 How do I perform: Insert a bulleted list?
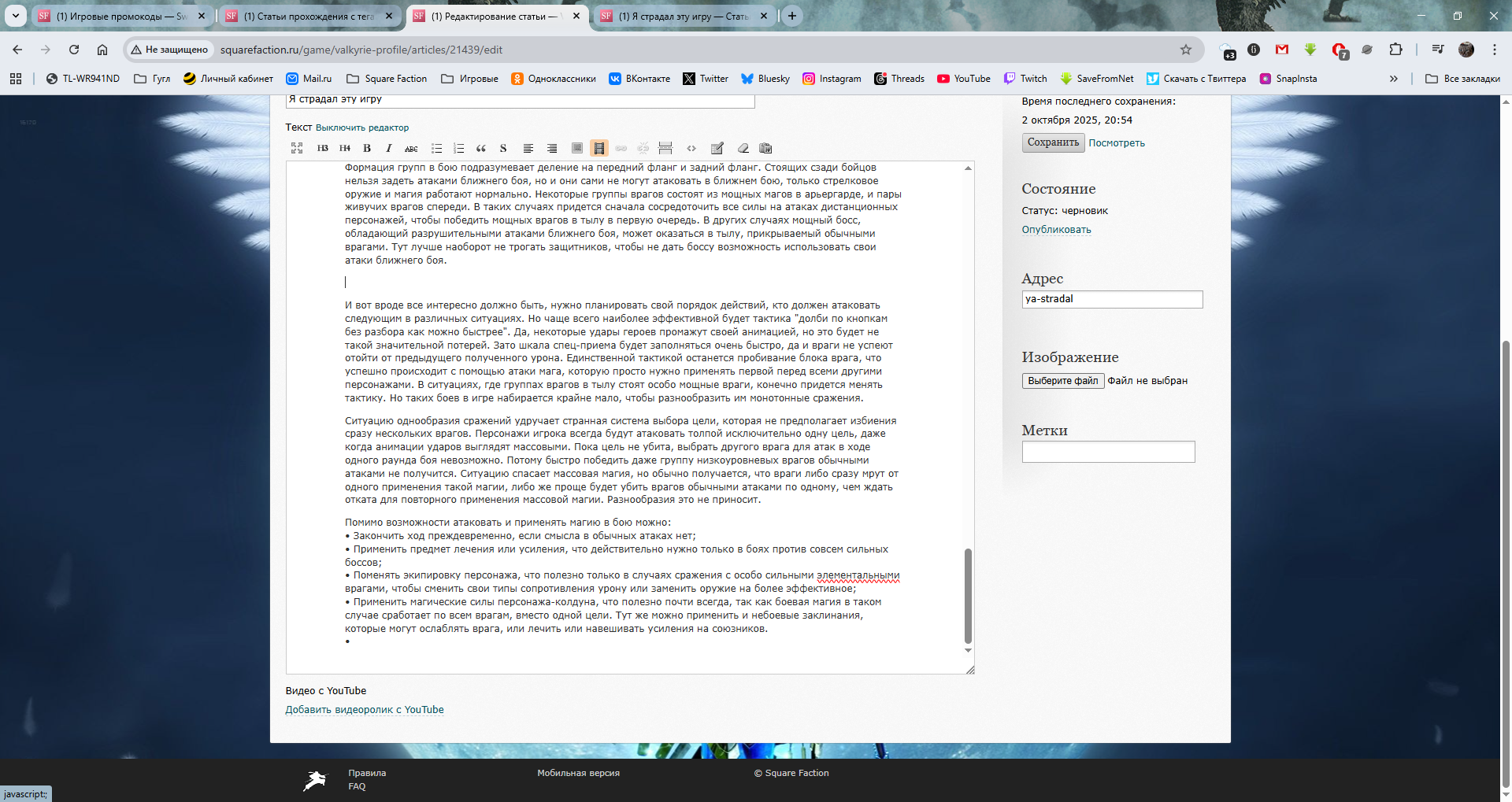[436, 148]
